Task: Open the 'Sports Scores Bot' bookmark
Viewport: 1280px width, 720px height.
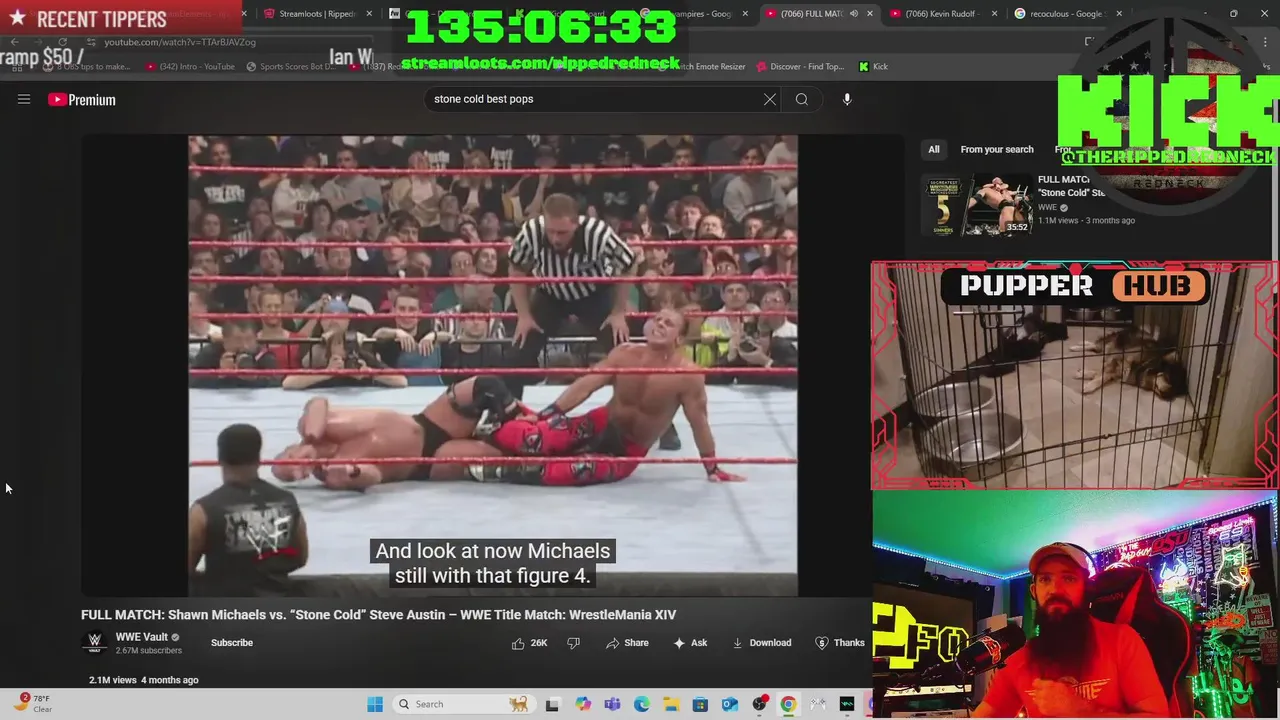Action: click(x=290, y=67)
